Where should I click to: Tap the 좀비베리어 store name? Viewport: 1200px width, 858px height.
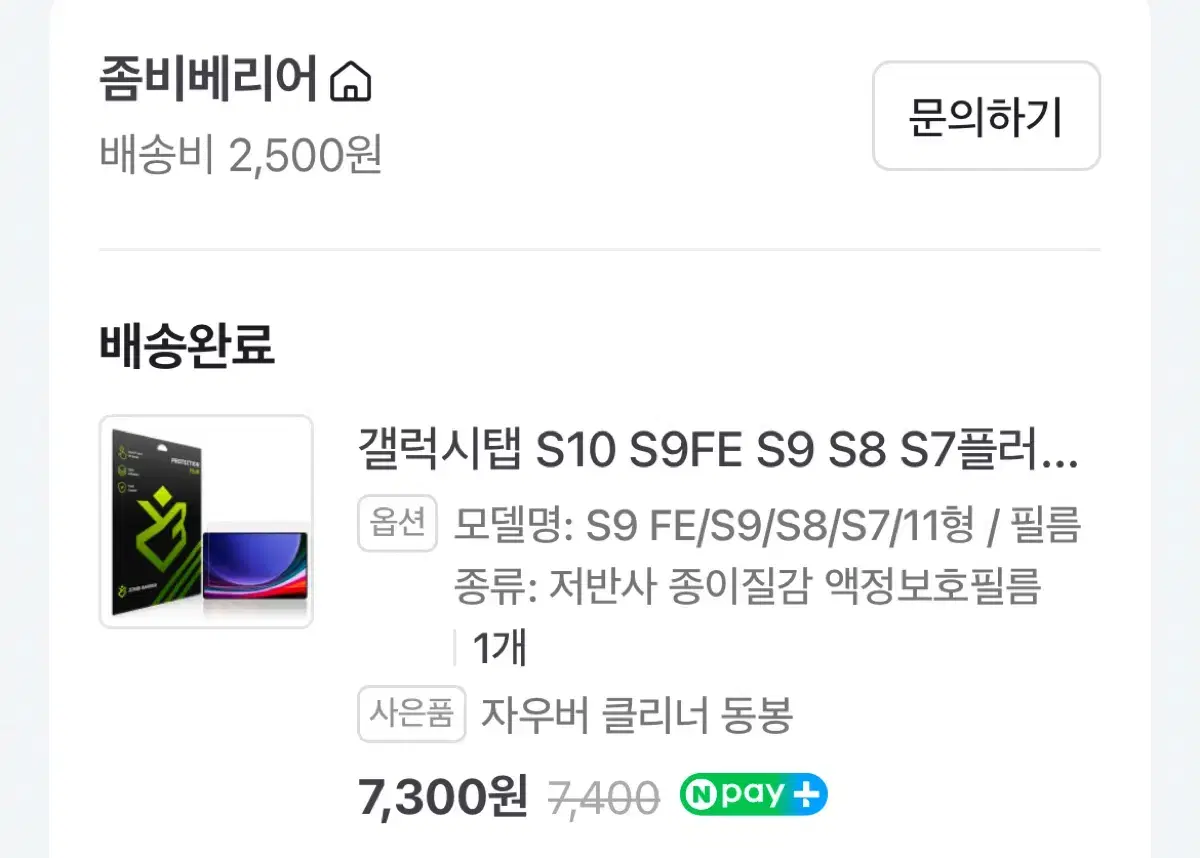(x=209, y=80)
